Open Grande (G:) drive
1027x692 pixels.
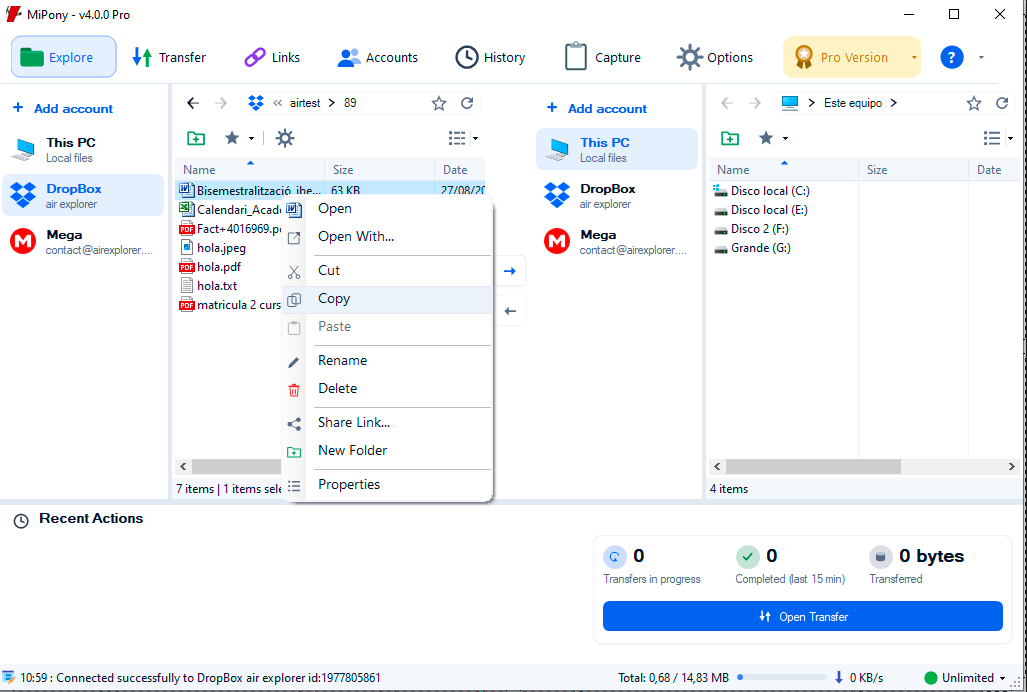(x=753, y=248)
